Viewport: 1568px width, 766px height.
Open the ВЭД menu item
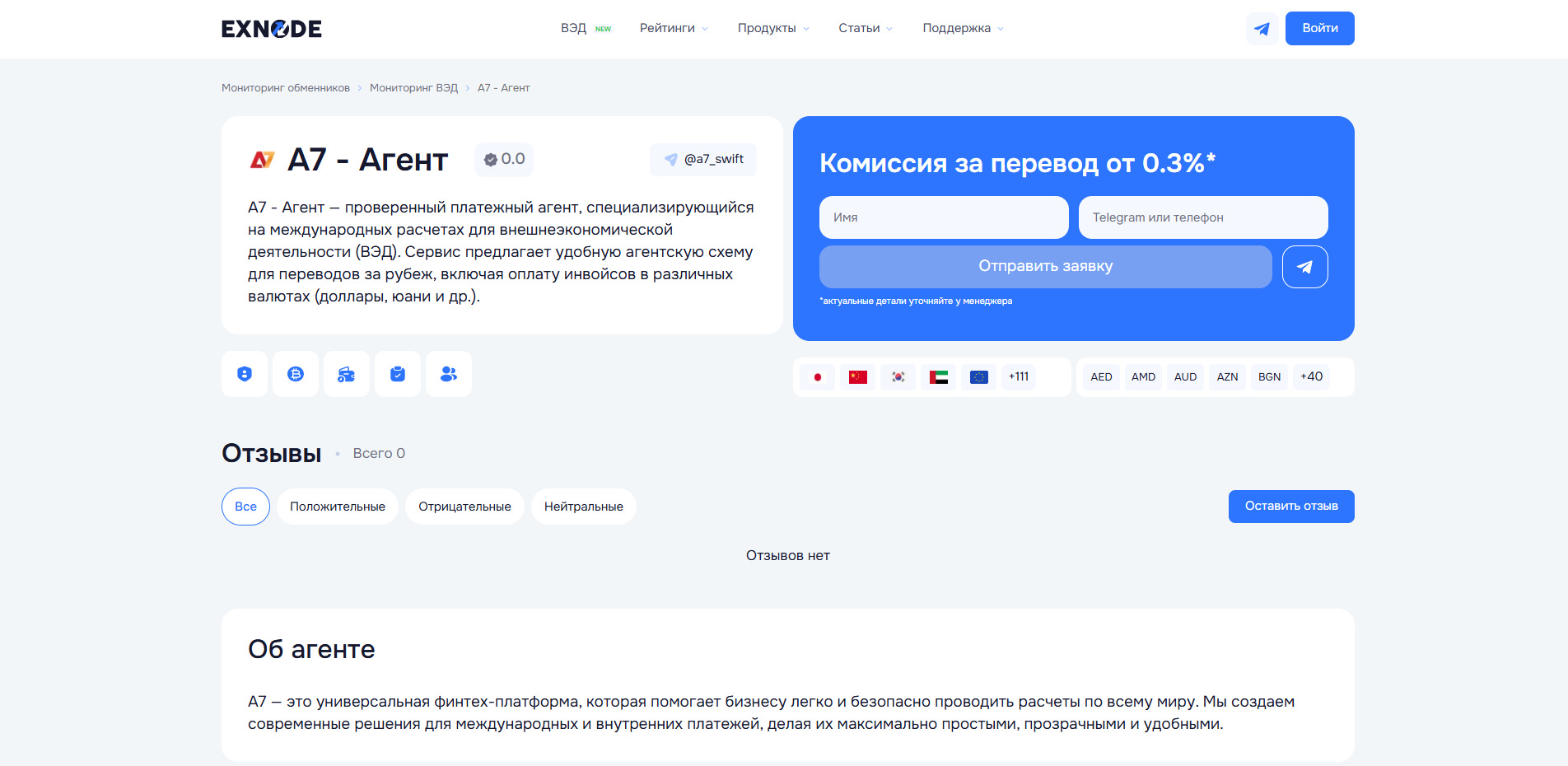[x=586, y=28]
